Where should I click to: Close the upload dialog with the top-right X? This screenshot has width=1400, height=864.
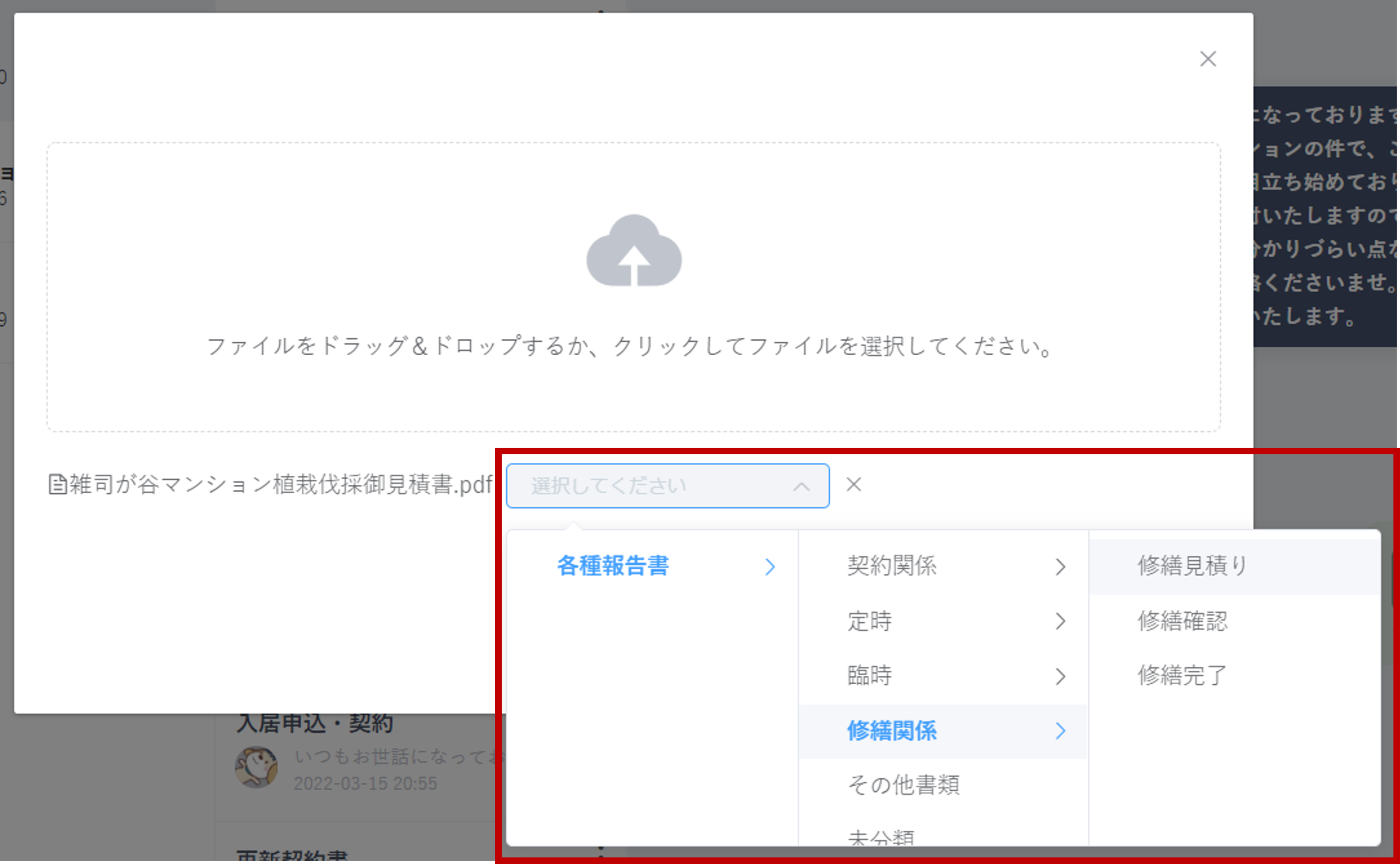click(x=1208, y=59)
